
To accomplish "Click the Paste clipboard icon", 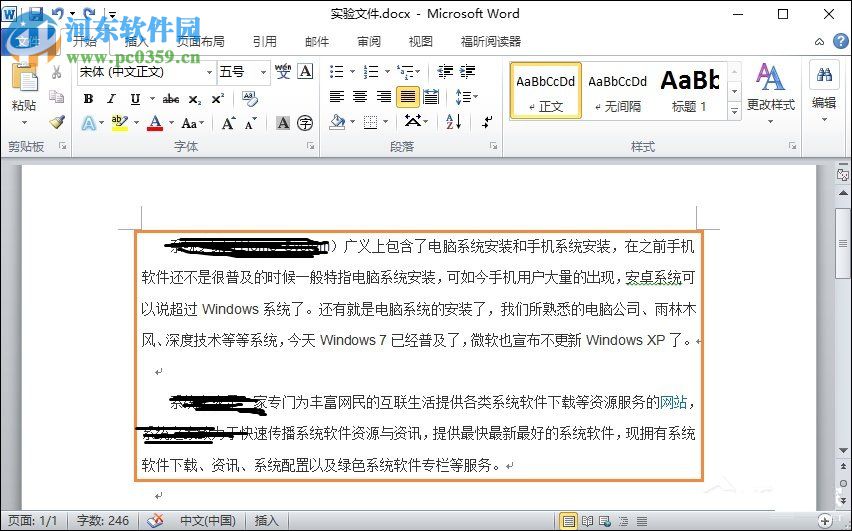I will pos(24,80).
